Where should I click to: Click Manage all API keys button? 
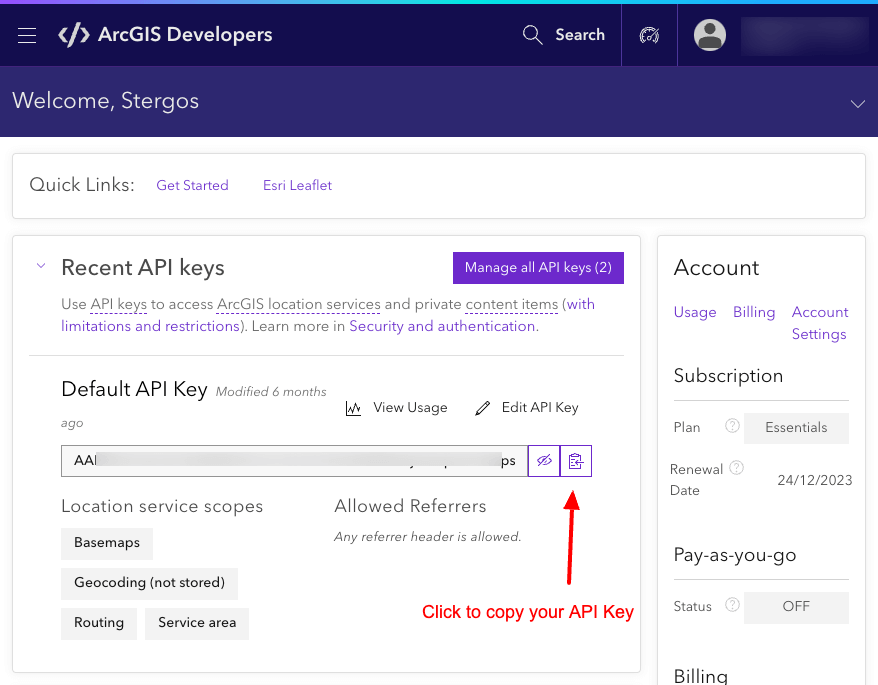coord(538,268)
